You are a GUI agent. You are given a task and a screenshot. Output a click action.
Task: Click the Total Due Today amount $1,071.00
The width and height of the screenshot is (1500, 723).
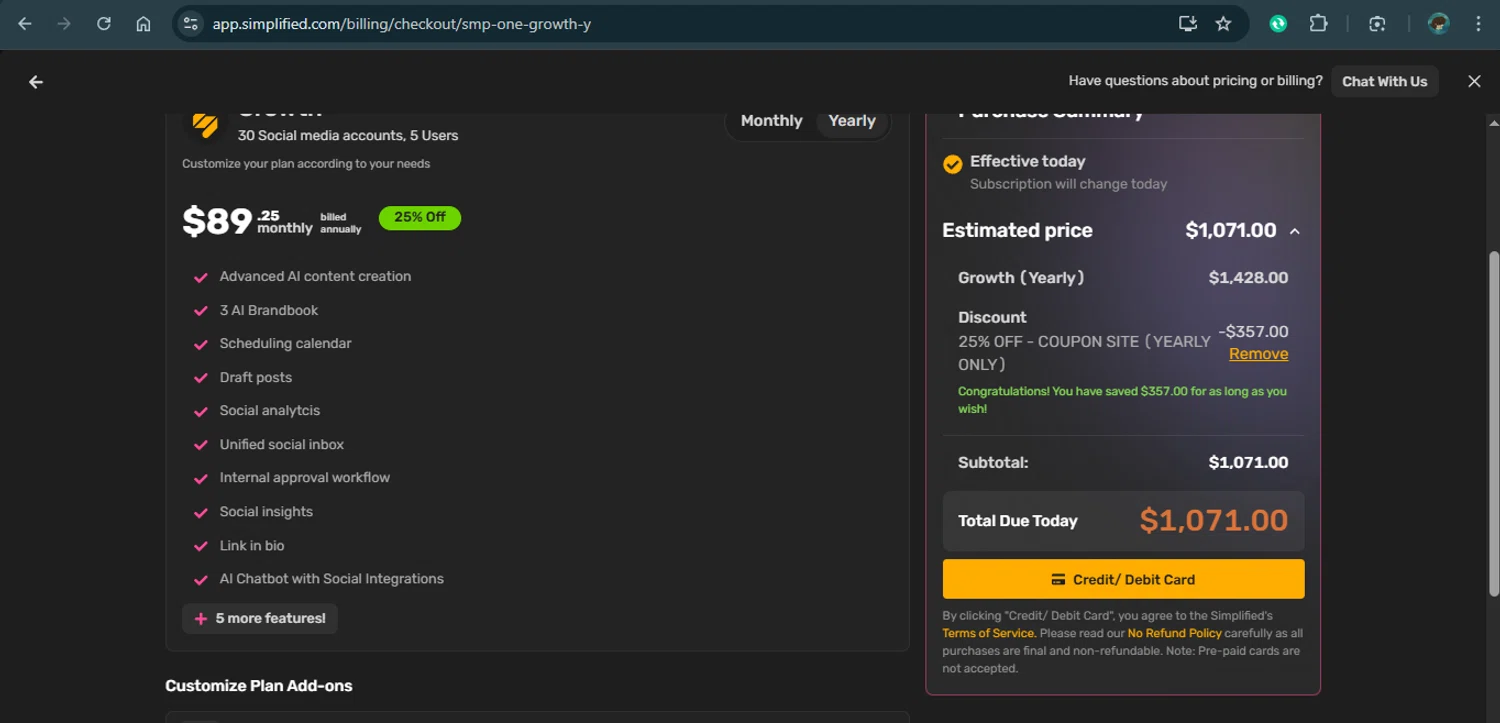[1214, 520]
